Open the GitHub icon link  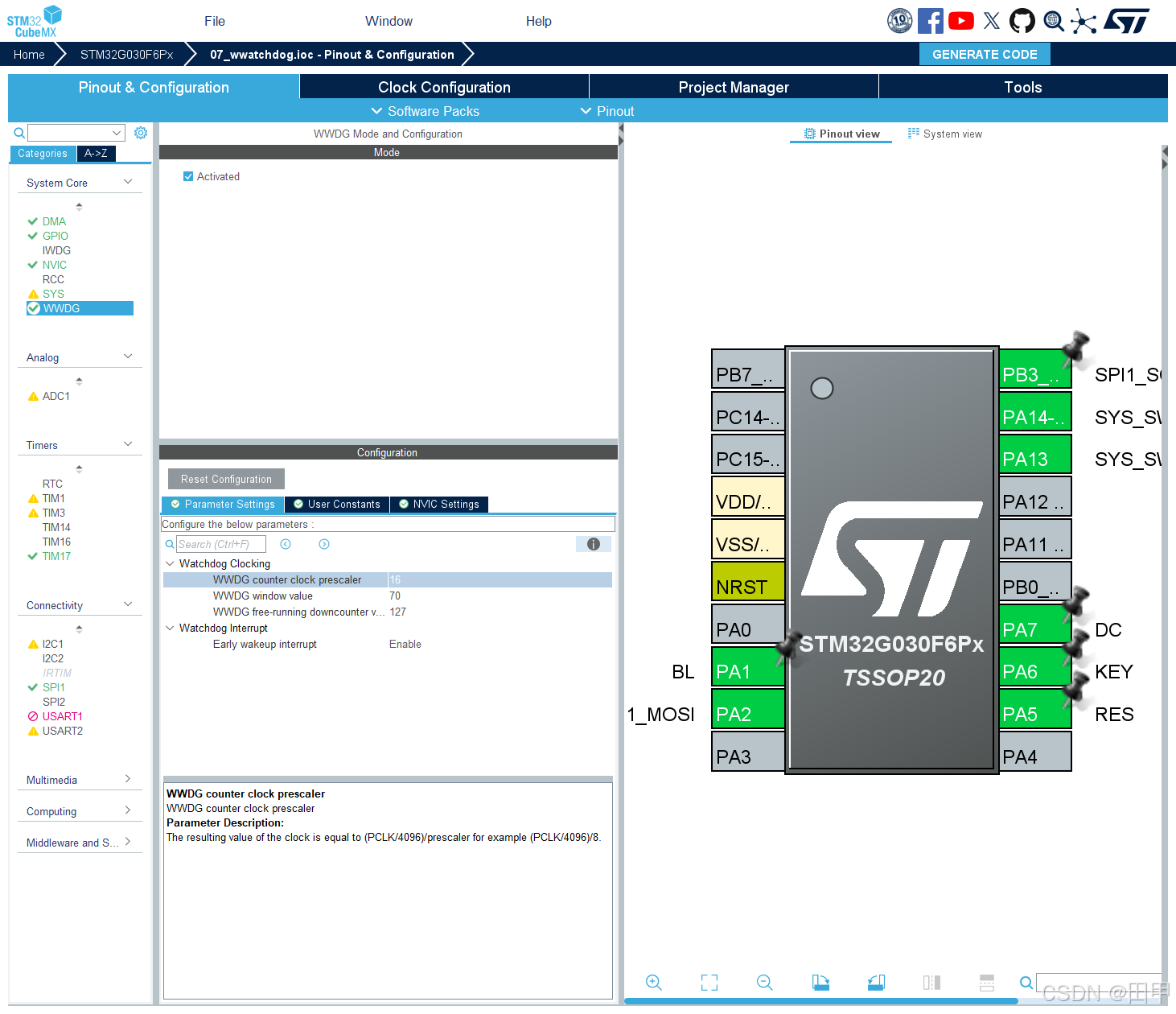[1022, 21]
